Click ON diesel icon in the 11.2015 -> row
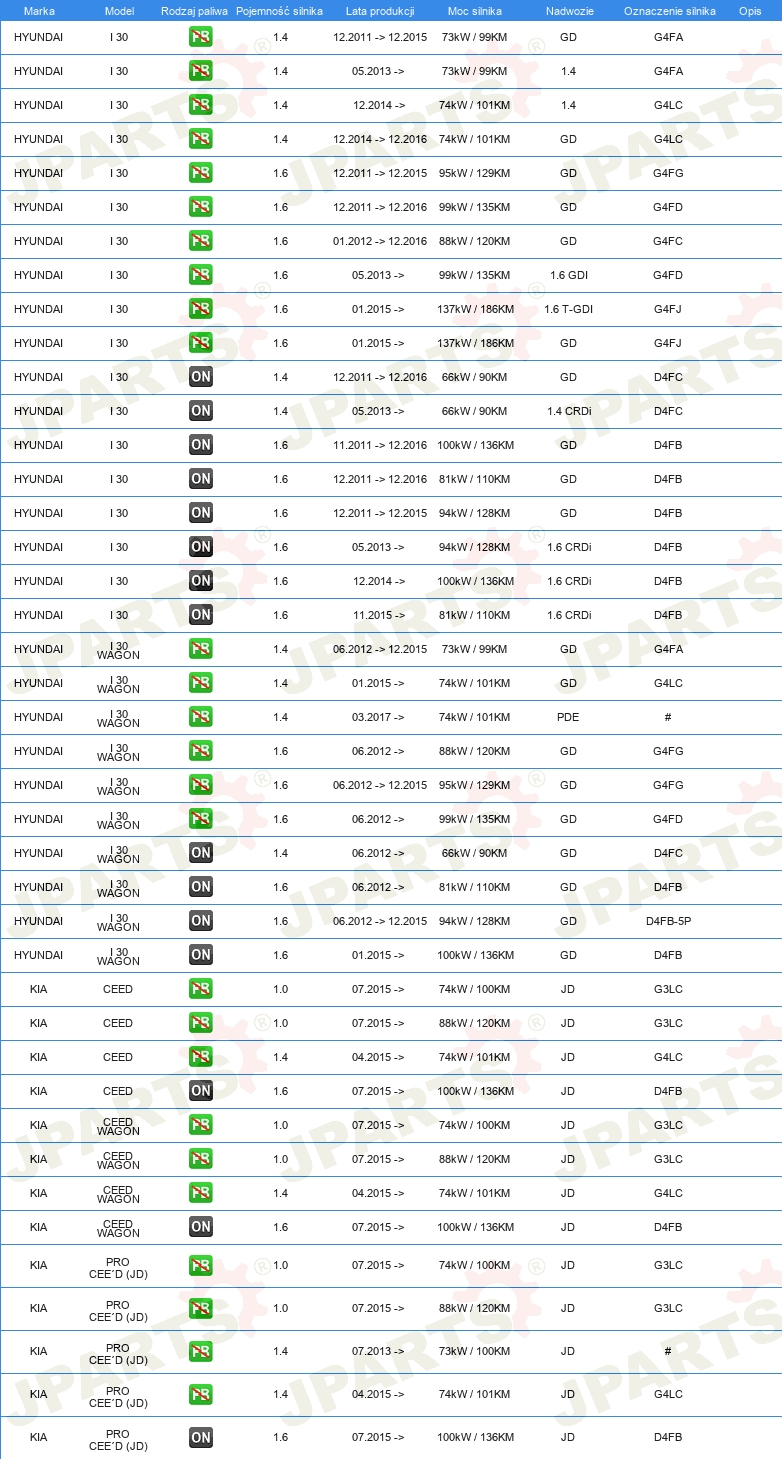 201,615
